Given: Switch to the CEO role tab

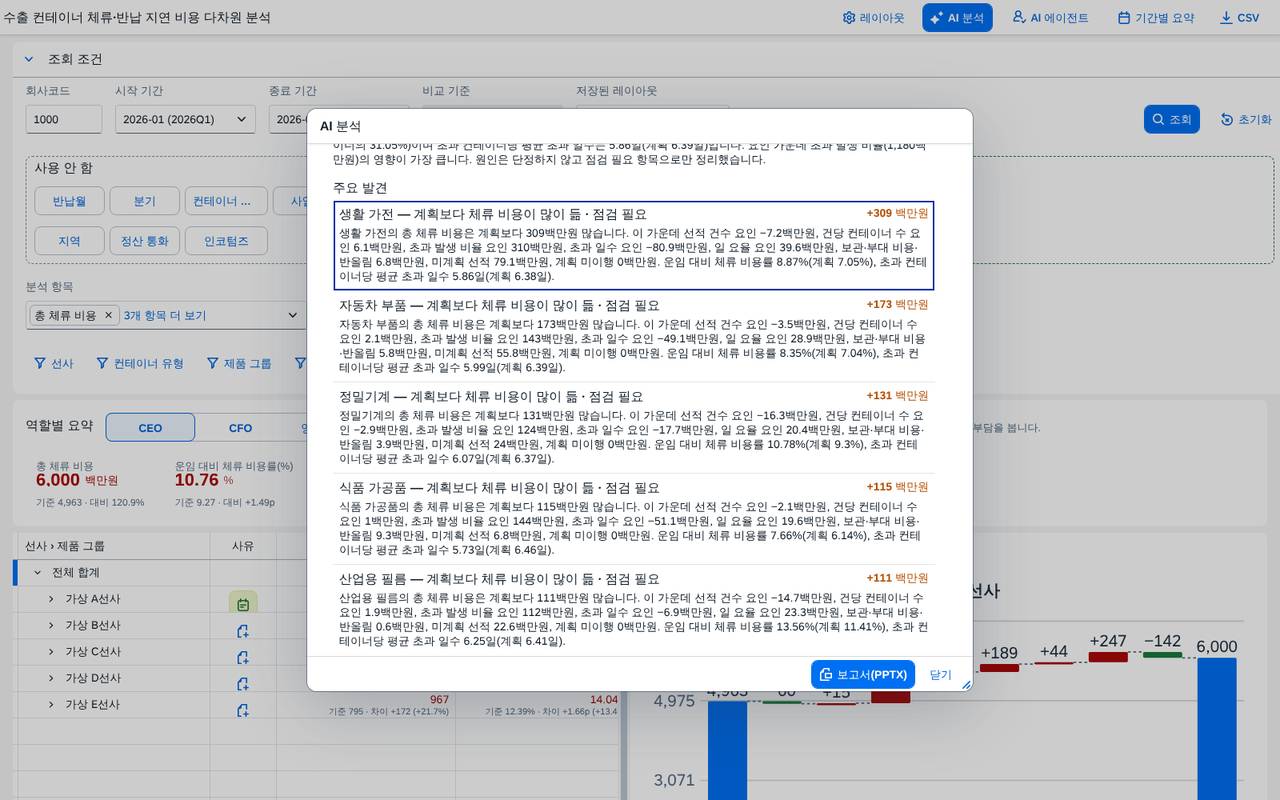Looking at the screenshot, I should tap(150, 428).
